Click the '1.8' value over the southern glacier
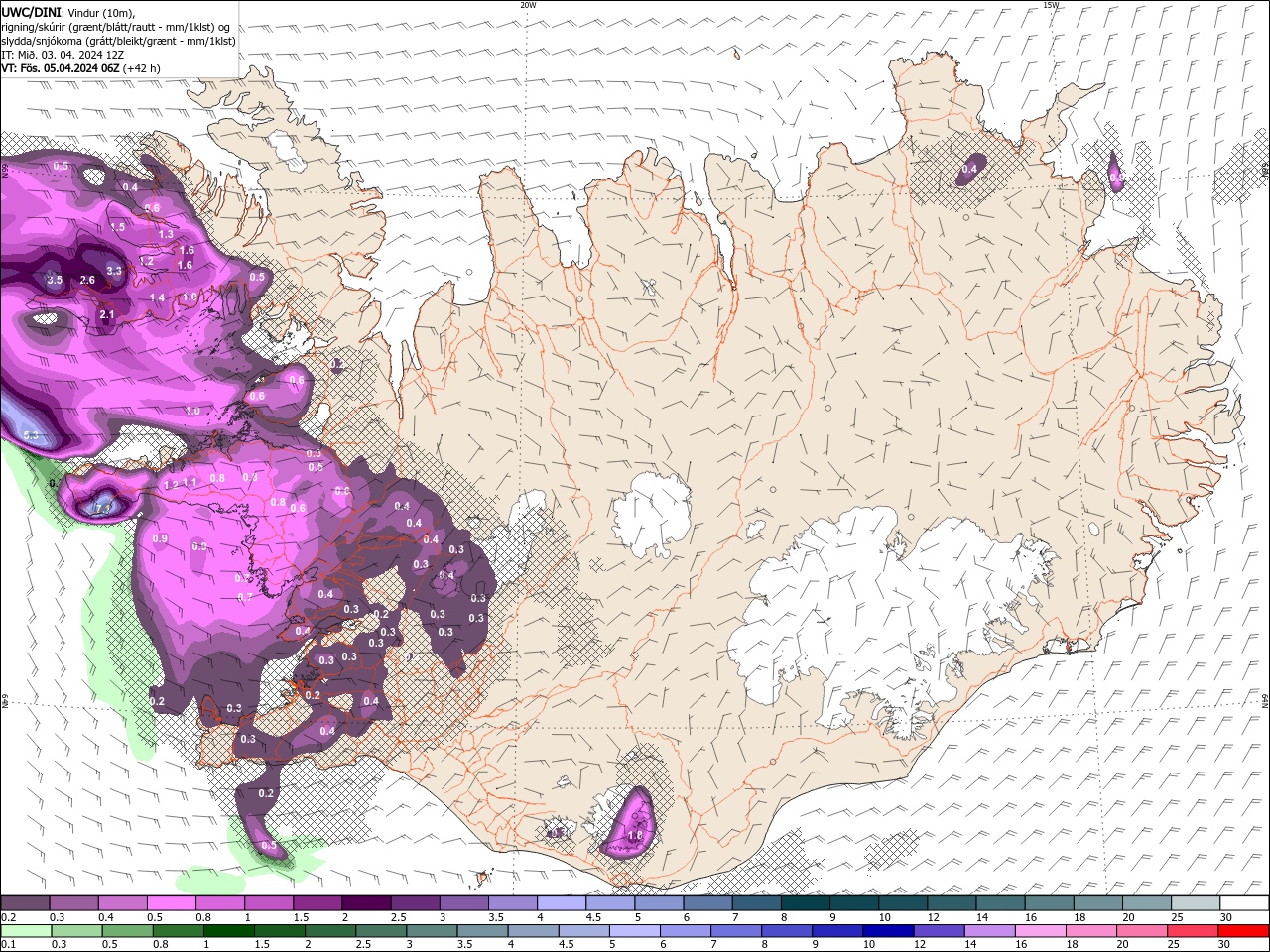This screenshot has width=1270, height=952. [636, 836]
